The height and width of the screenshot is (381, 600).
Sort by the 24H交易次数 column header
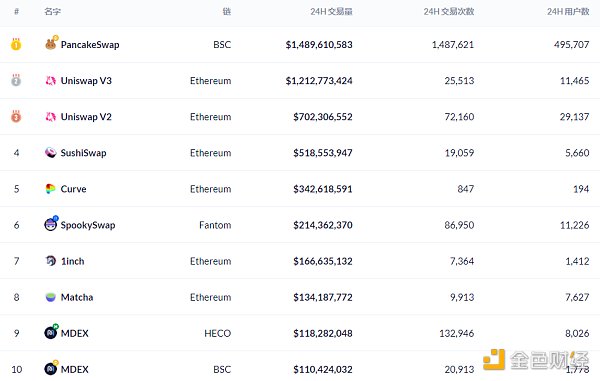pos(449,11)
